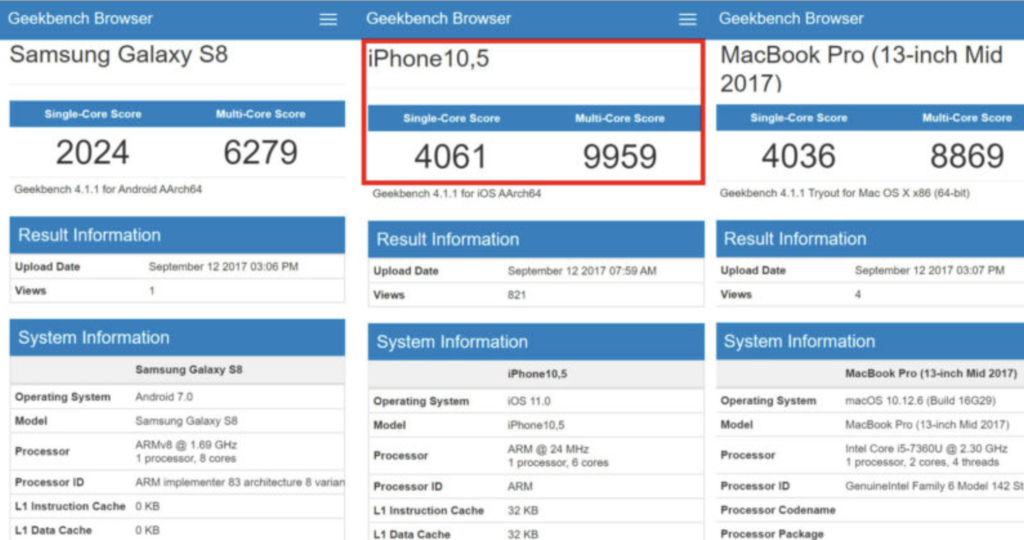The image size is (1024, 540).
Task: Click '1 processor, 2 cores, 4 threads' text
Action: (x=921, y=462)
